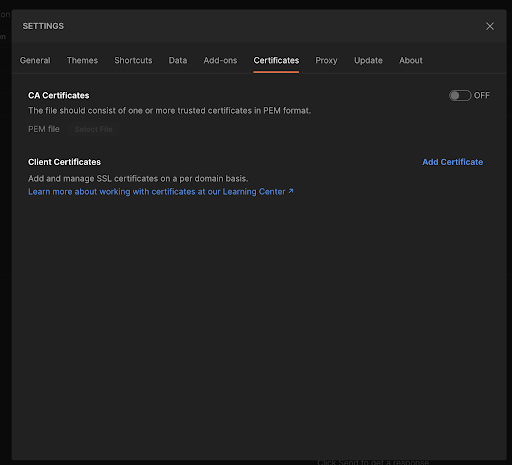Viewport: 512px width, 465px height.
Task: Click the SSL certificates per domain description
Action: coord(138,179)
